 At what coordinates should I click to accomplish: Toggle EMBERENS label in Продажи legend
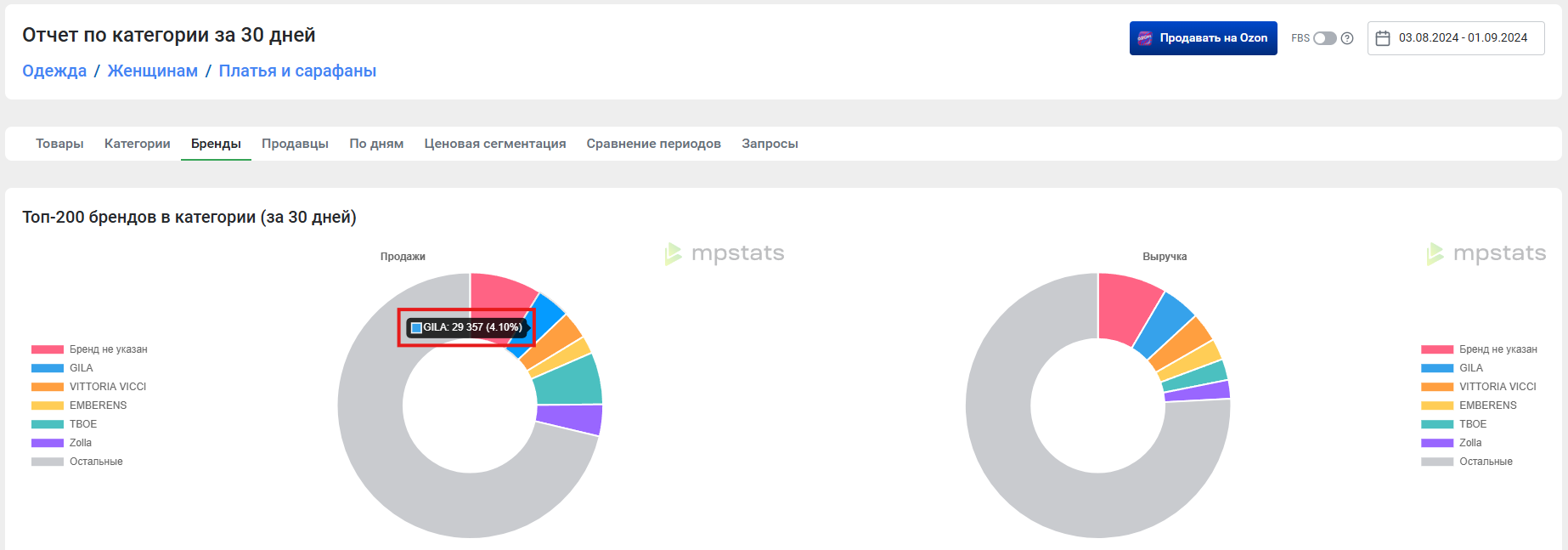point(99,405)
